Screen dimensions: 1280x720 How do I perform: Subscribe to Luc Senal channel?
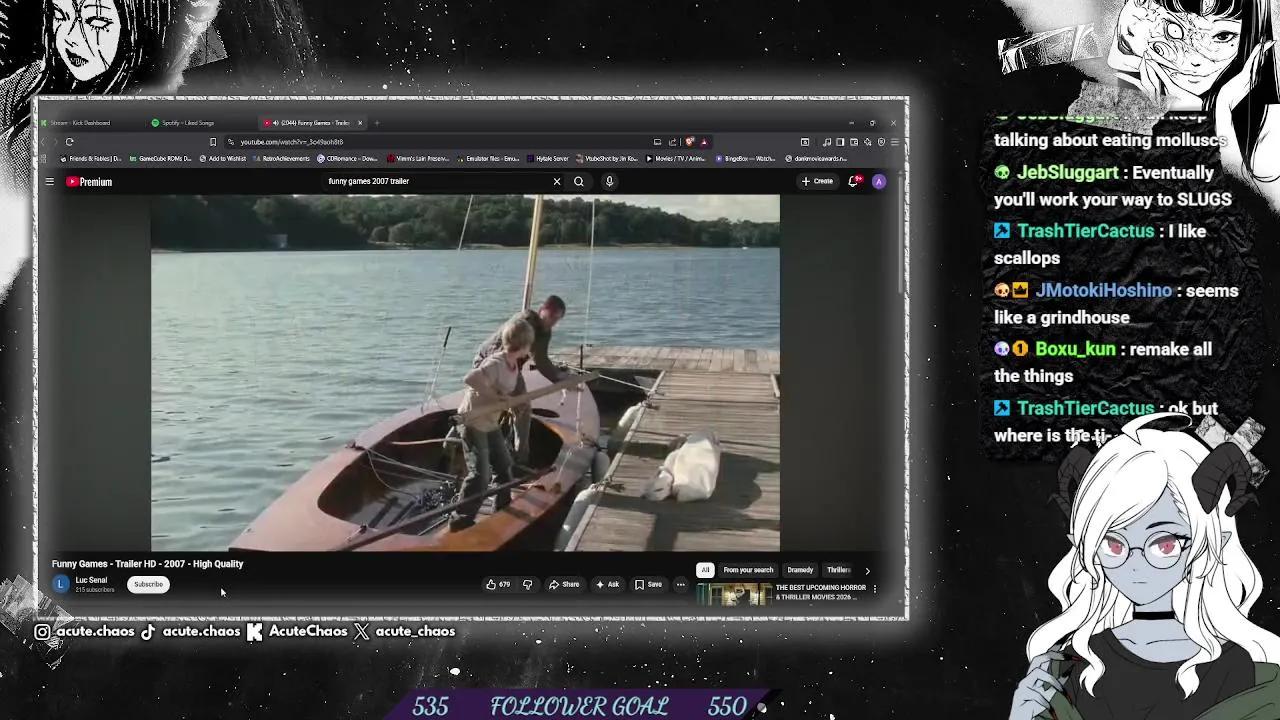[148, 585]
